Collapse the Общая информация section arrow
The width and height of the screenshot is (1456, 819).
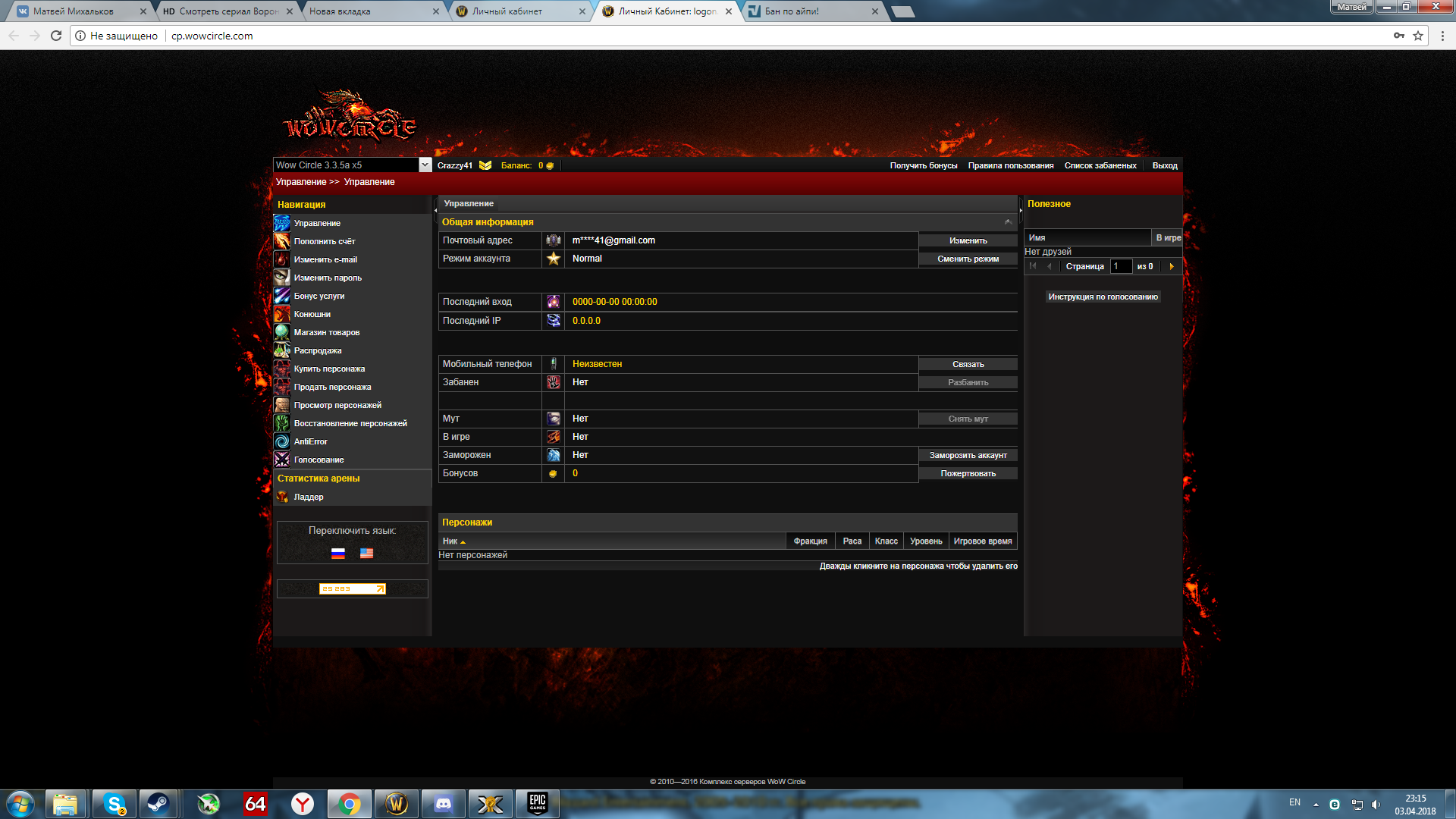(1008, 222)
